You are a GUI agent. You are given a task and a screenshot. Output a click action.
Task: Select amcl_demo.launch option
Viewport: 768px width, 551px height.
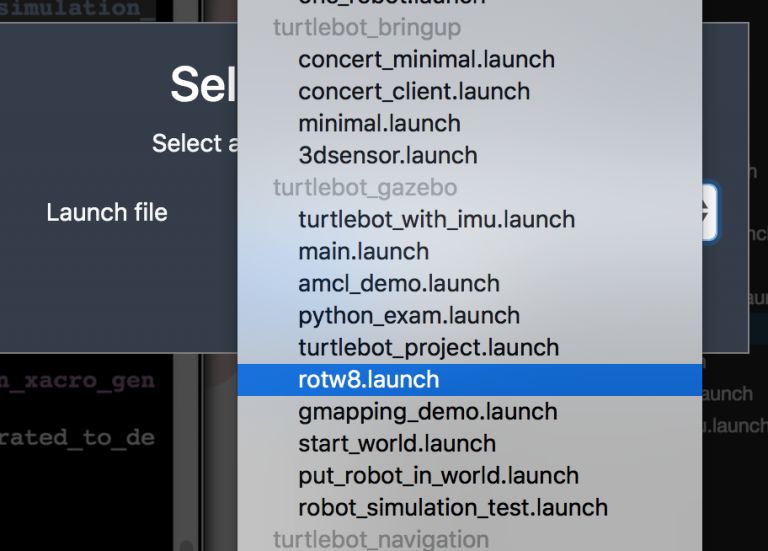[x=469, y=284]
